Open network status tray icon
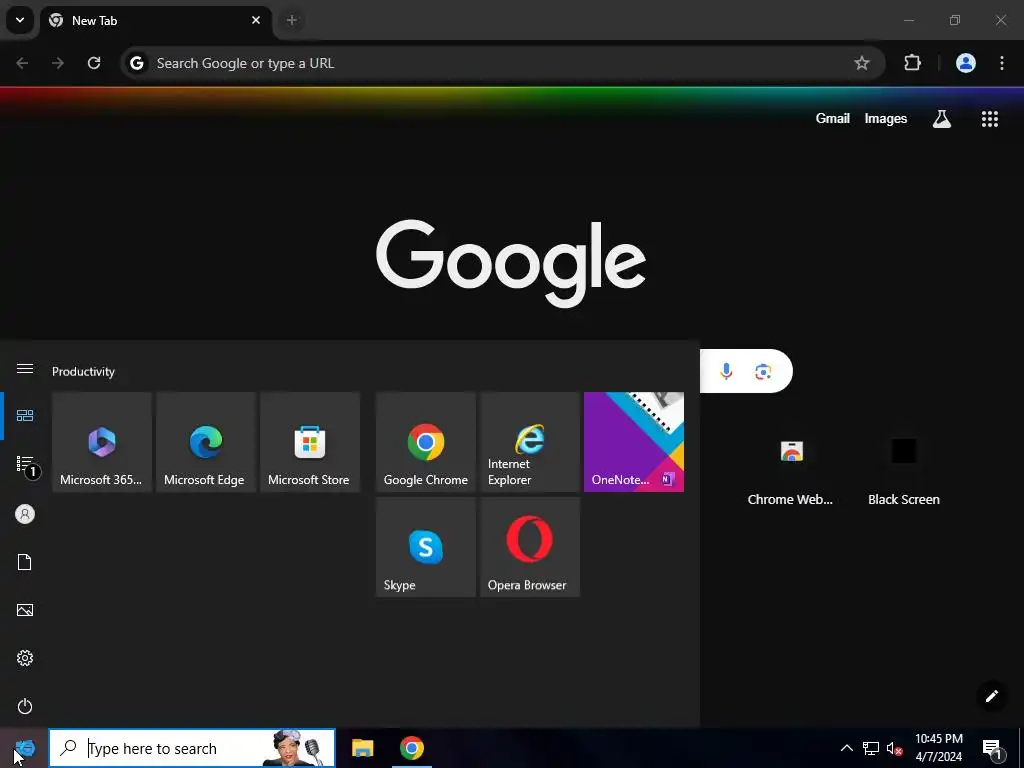The image size is (1024, 768). tap(871, 748)
